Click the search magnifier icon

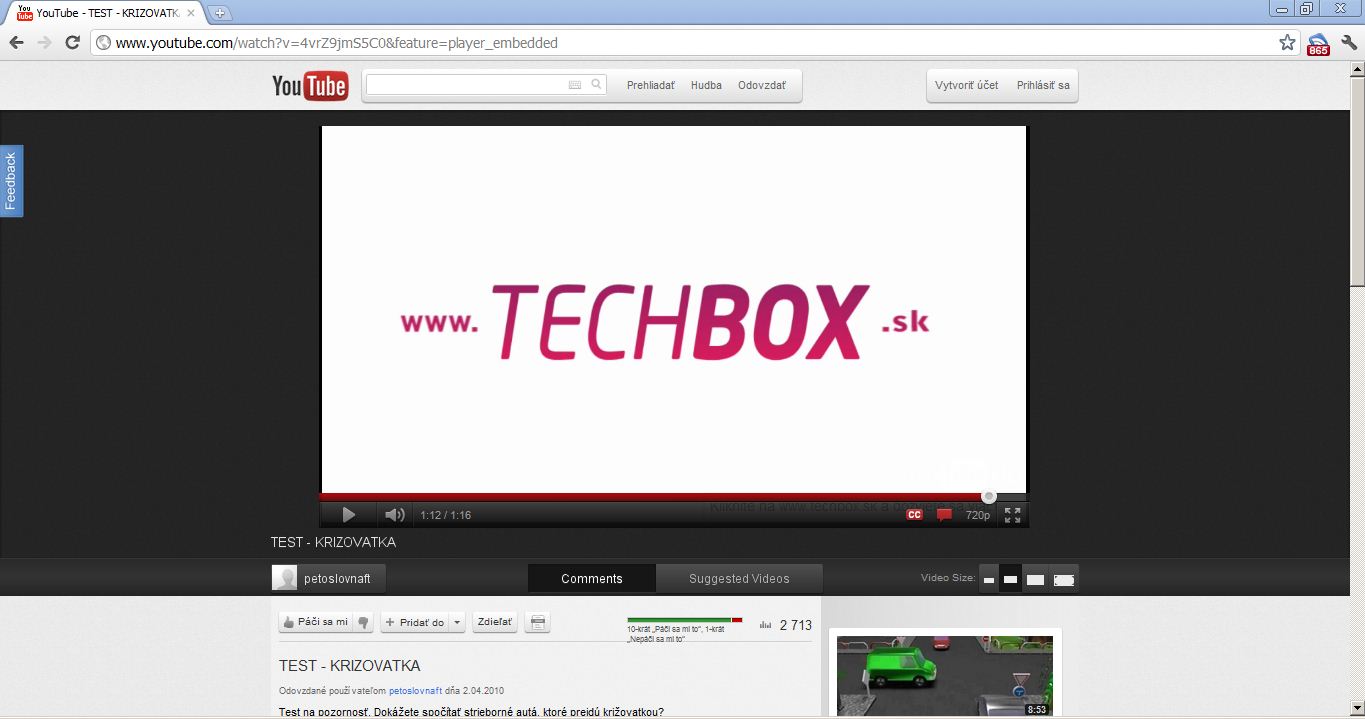click(597, 85)
